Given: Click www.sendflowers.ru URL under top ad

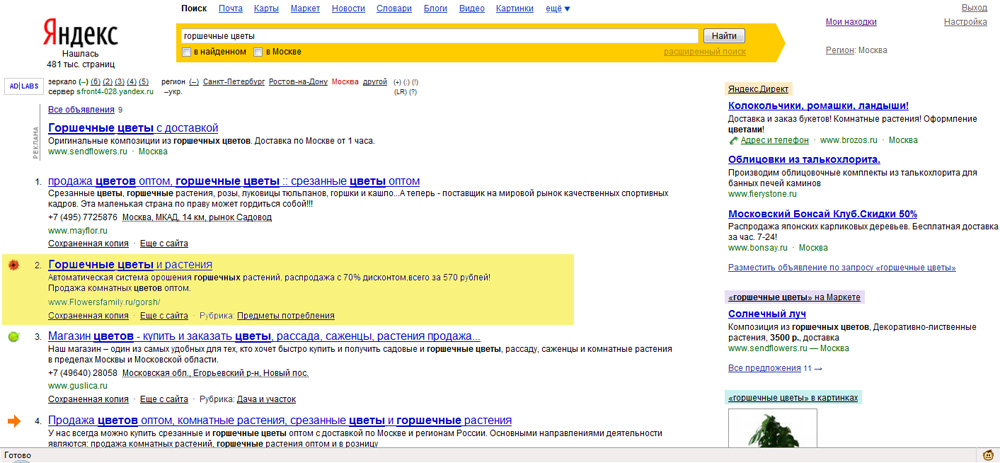Looking at the screenshot, I should pyautogui.click(x=87, y=152).
